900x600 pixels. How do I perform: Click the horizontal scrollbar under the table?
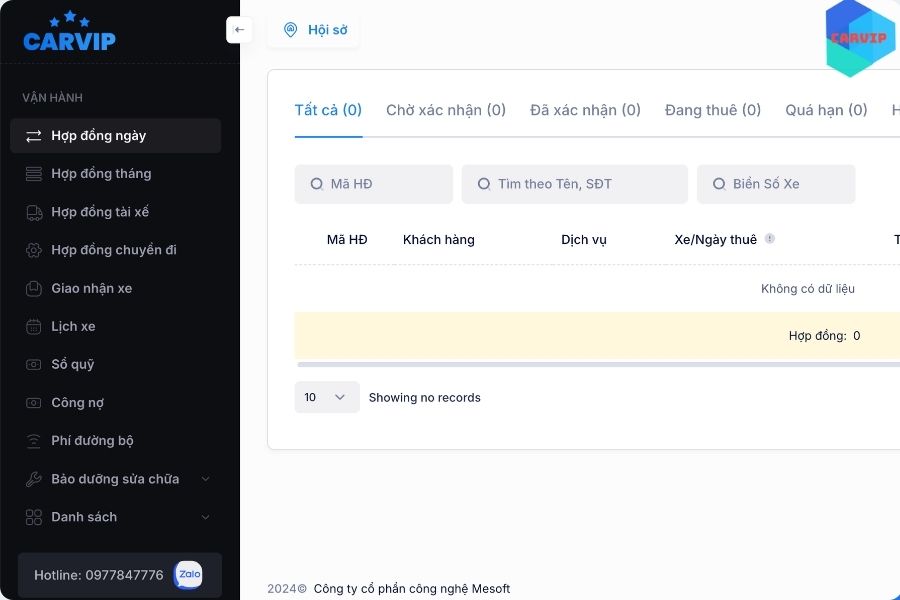[598, 365]
